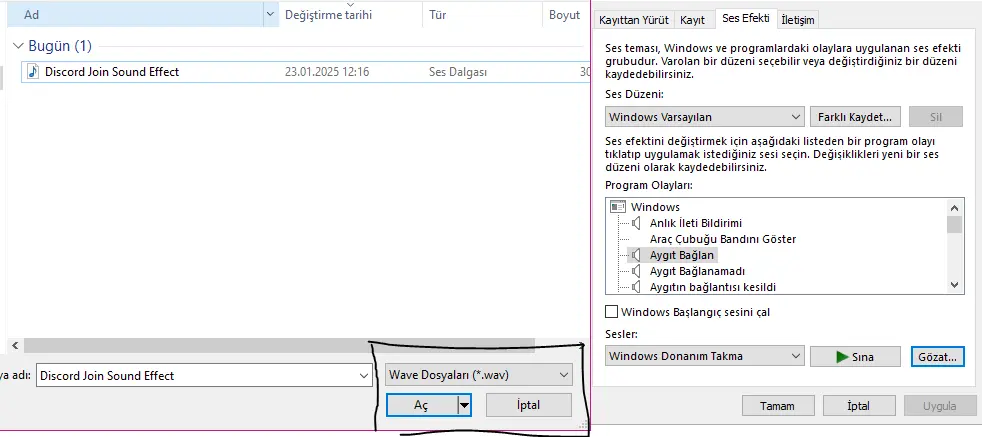Click the Windows root item in events tree
This screenshot has height=437, width=982.
pyautogui.click(x=655, y=207)
